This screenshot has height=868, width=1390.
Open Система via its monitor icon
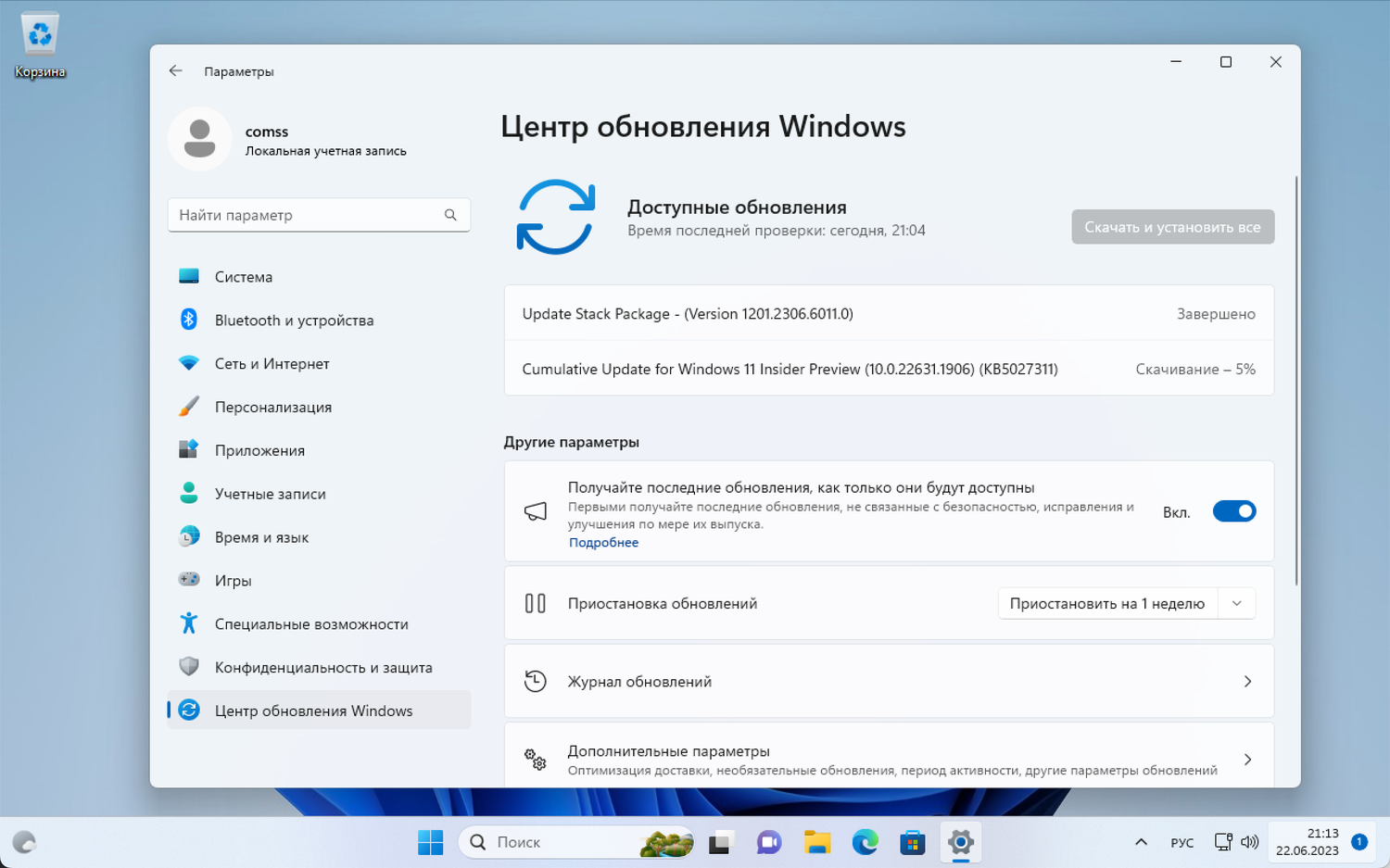189,276
